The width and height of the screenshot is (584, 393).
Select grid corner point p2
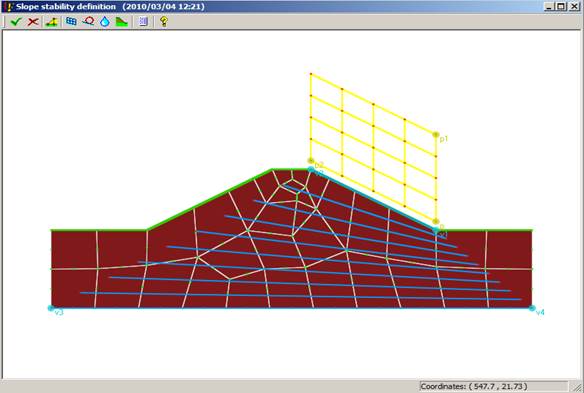click(x=311, y=161)
